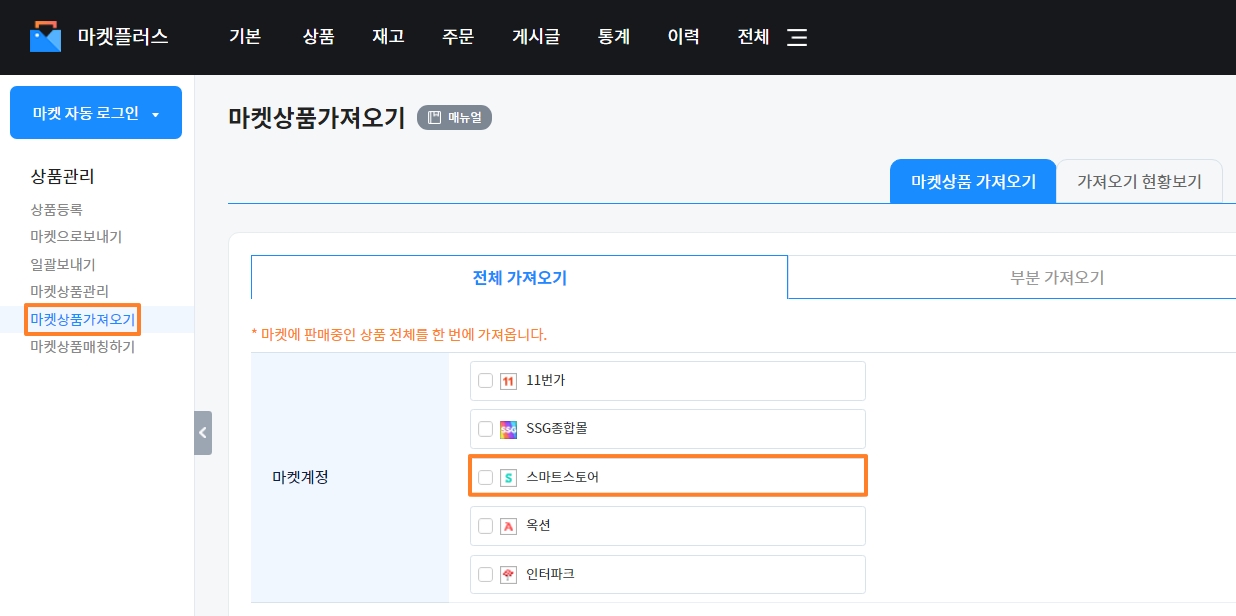Open the 기본 top menu
The image size is (1236, 616).
pos(245,37)
